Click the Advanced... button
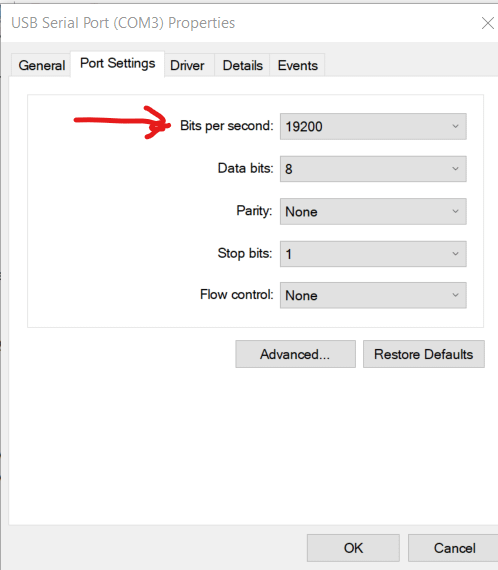The width and height of the screenshot is (498, 570). point(295,354)
